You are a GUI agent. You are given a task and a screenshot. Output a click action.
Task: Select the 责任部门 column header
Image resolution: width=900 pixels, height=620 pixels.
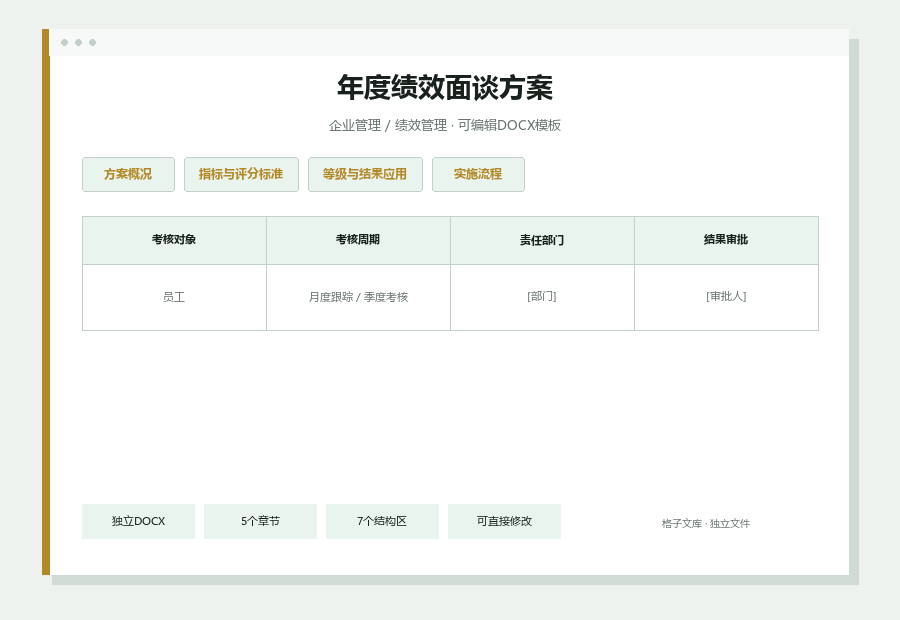tap(542, 240)
